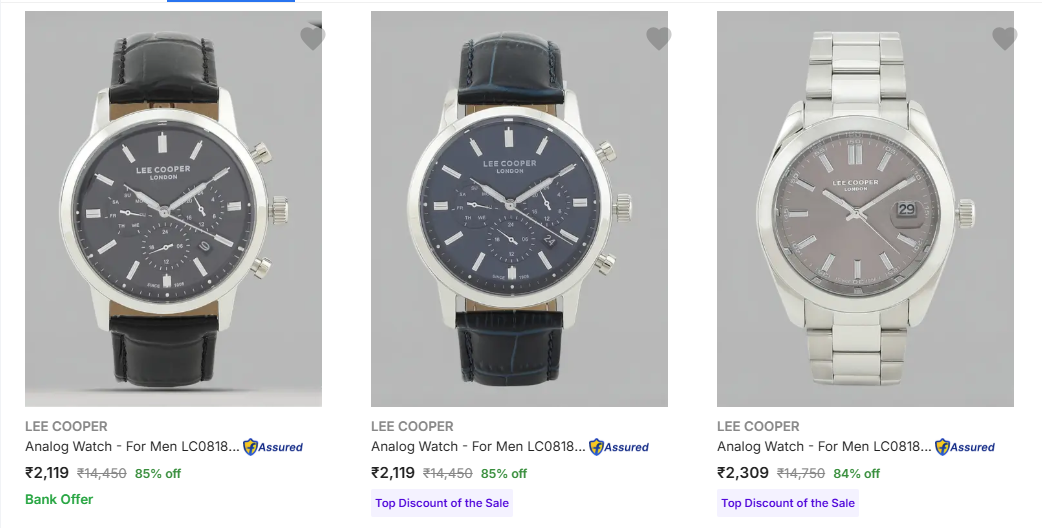Viewport: 1042px width, 528px height.
Task: Favorite the silver steel bracelet watch with its heart
Action: (1004, 39)
